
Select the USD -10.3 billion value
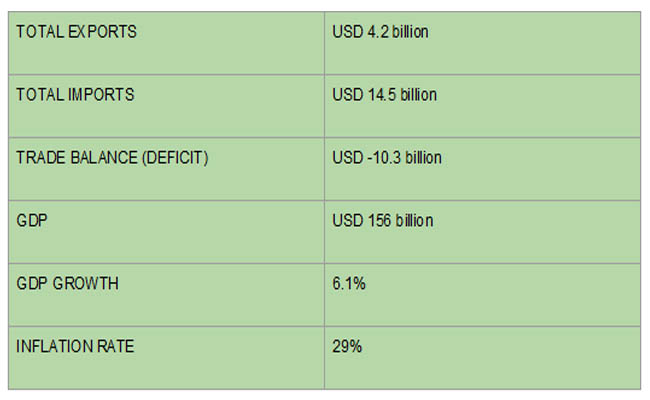pyautogui.click(x=387, y=158)
